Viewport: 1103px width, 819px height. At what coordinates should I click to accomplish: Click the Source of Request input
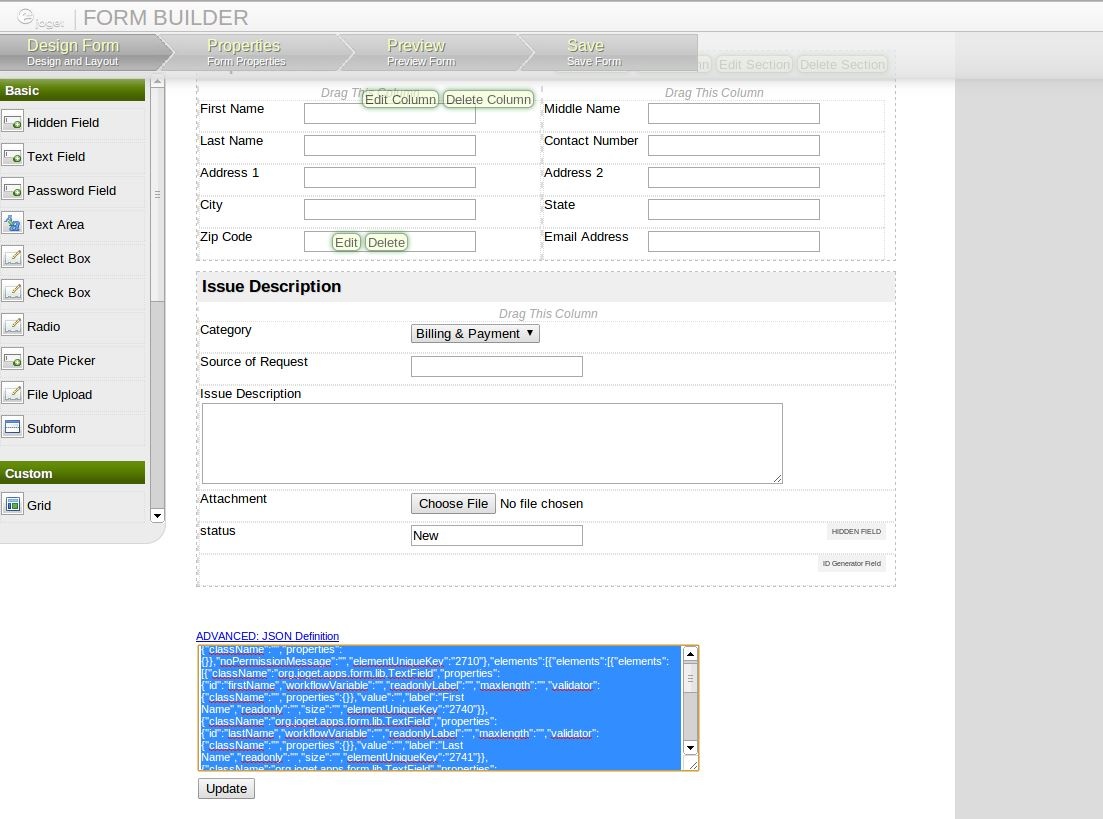click(496, 367)
